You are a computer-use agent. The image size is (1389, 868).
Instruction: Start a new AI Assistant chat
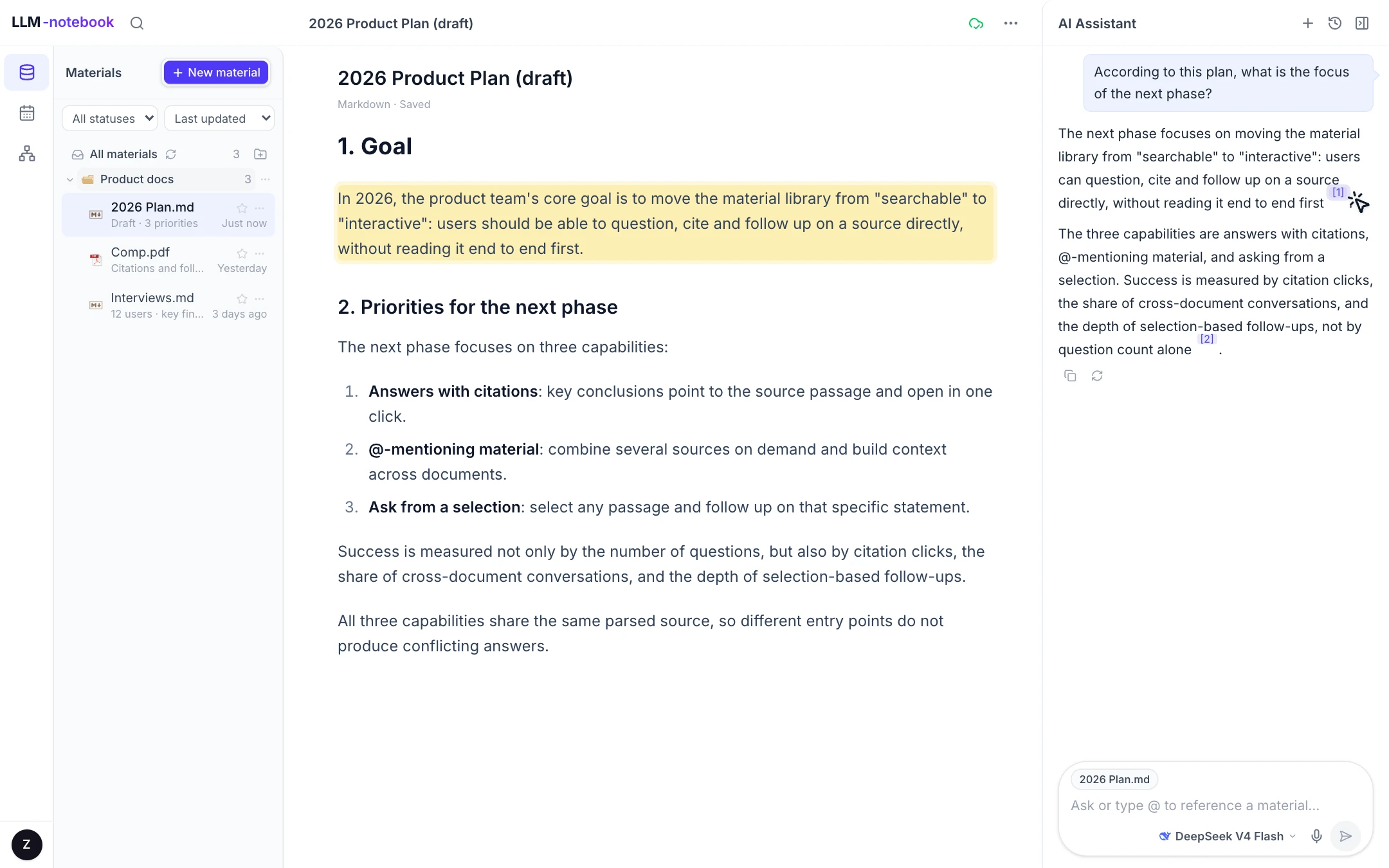tap(1308, 23)
